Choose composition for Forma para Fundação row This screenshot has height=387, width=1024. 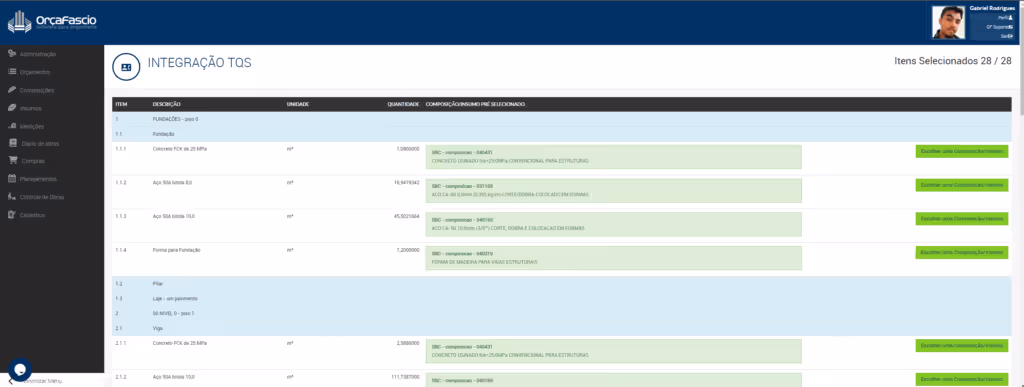pyautogui.click(x=961, y=253)
